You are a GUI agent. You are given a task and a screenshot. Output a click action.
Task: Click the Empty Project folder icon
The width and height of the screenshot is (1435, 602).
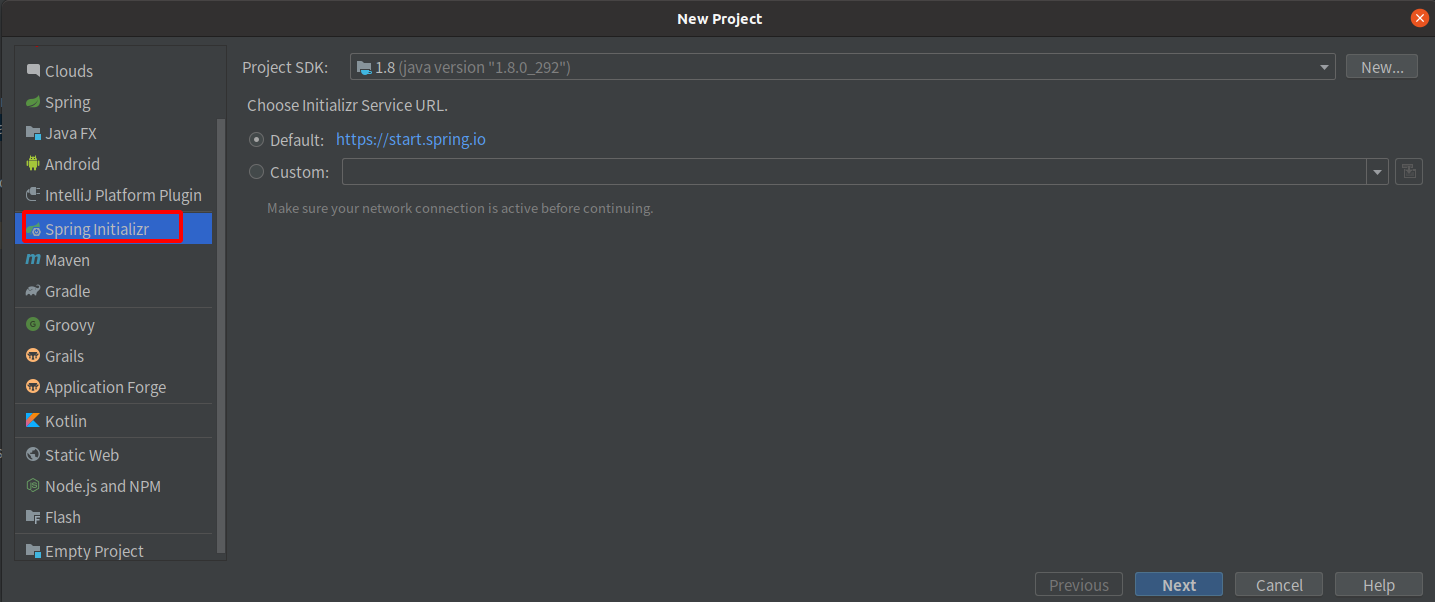click(33, 551)
